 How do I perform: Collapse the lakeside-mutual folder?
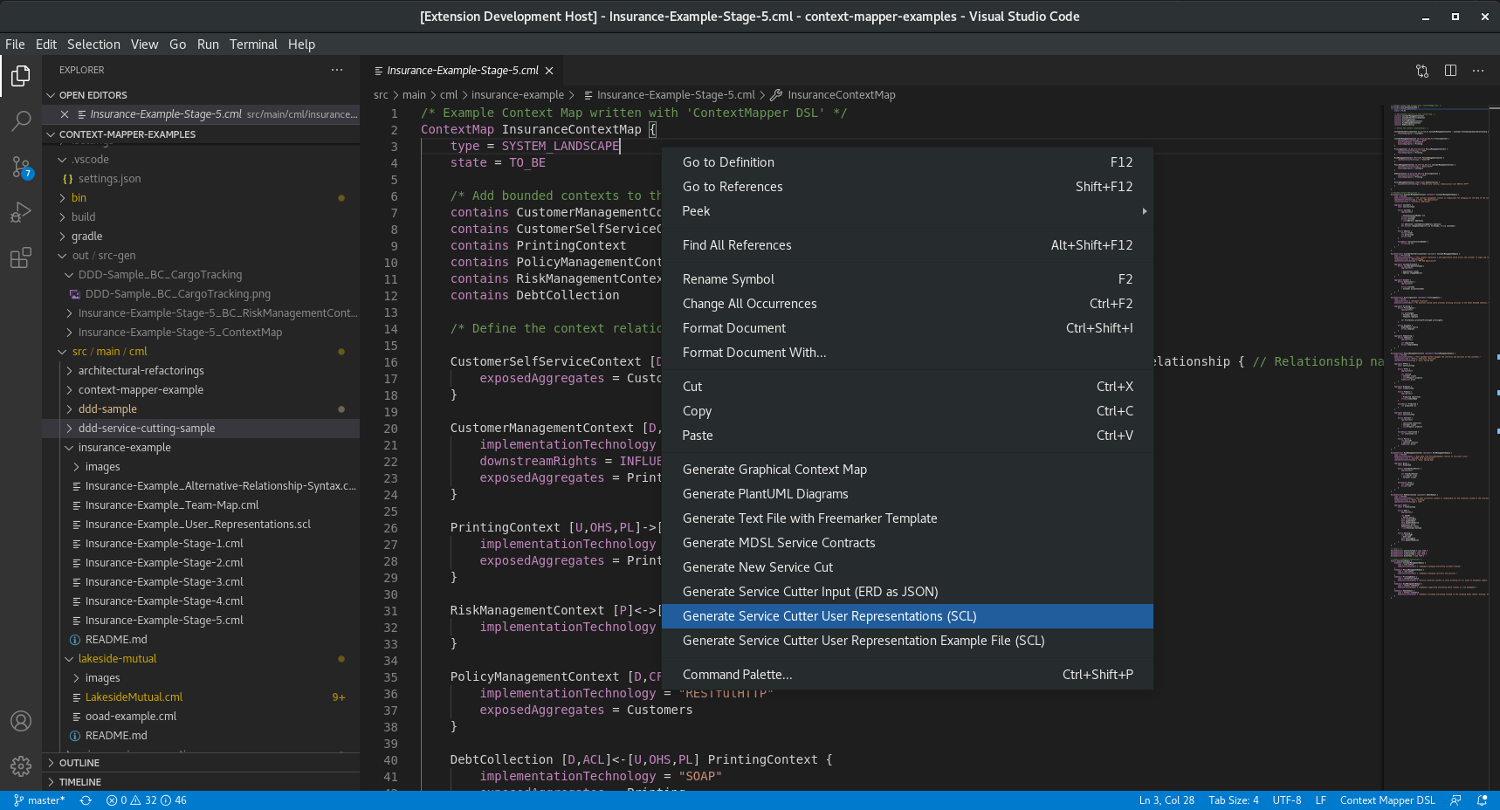(x=118, y=658)
